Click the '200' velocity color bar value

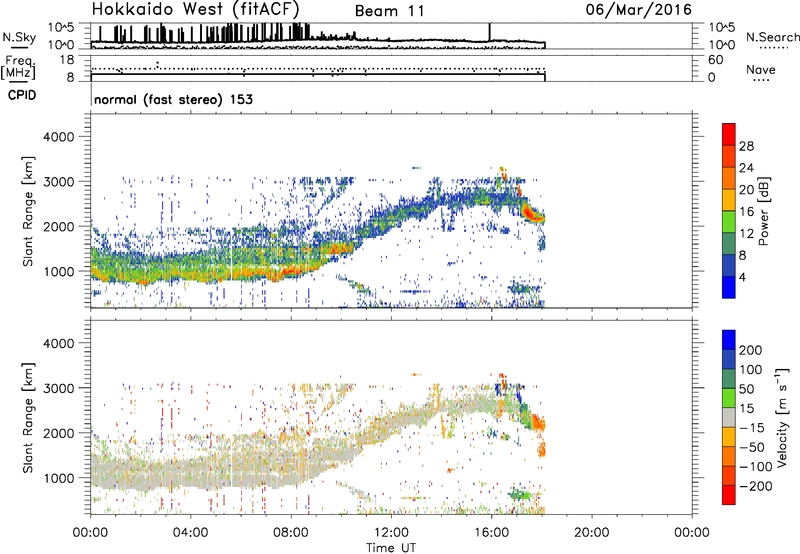click(x=751, y=350)
